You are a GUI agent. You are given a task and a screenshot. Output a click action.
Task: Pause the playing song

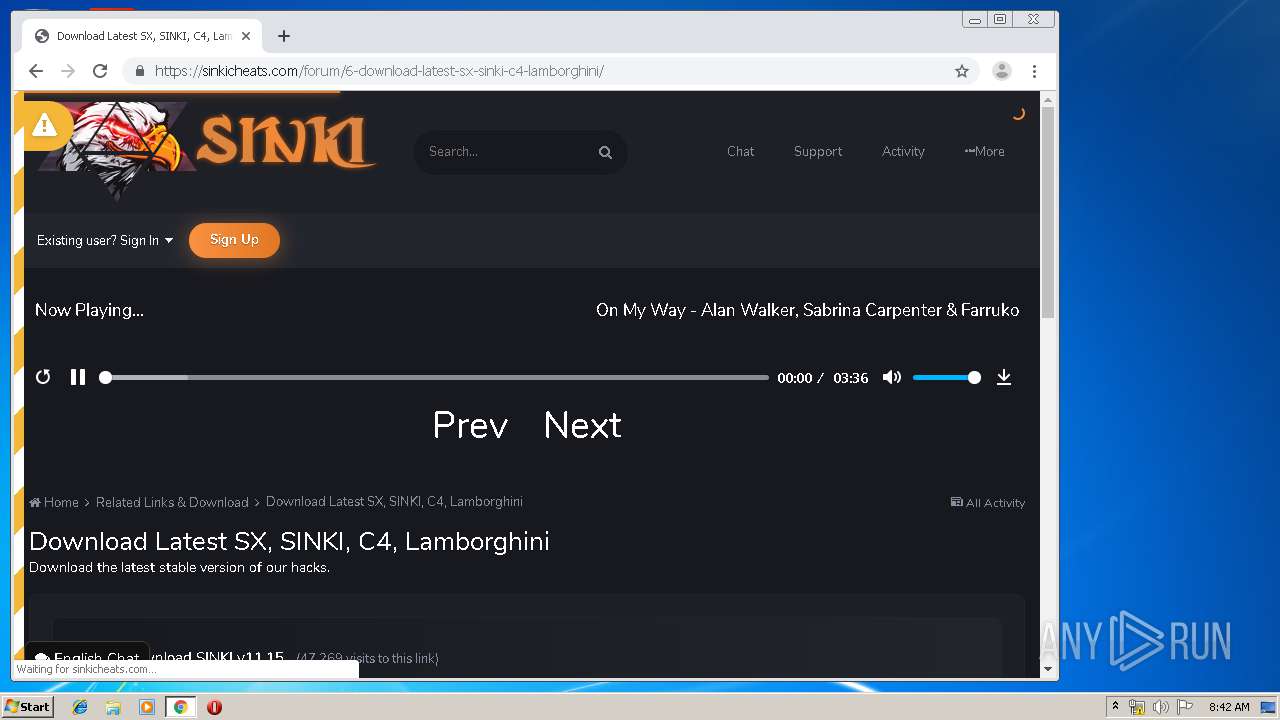pos(78,377)
